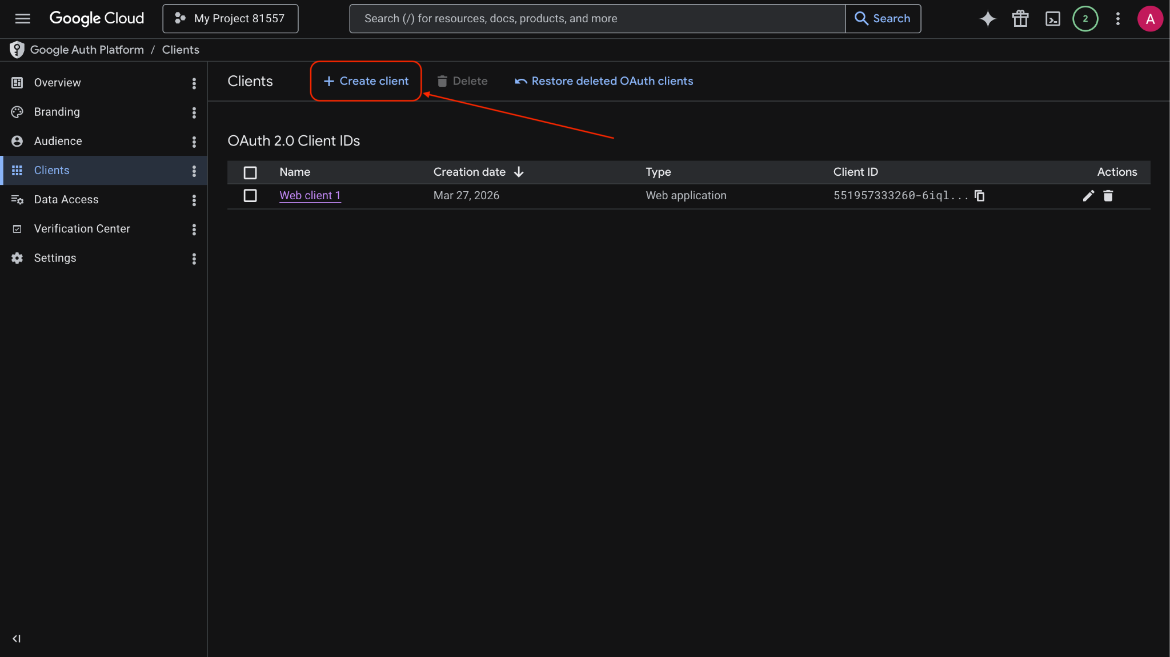Click the Client ID column header
Viewport: 1170px width, 657px height.
coord(855,172)
